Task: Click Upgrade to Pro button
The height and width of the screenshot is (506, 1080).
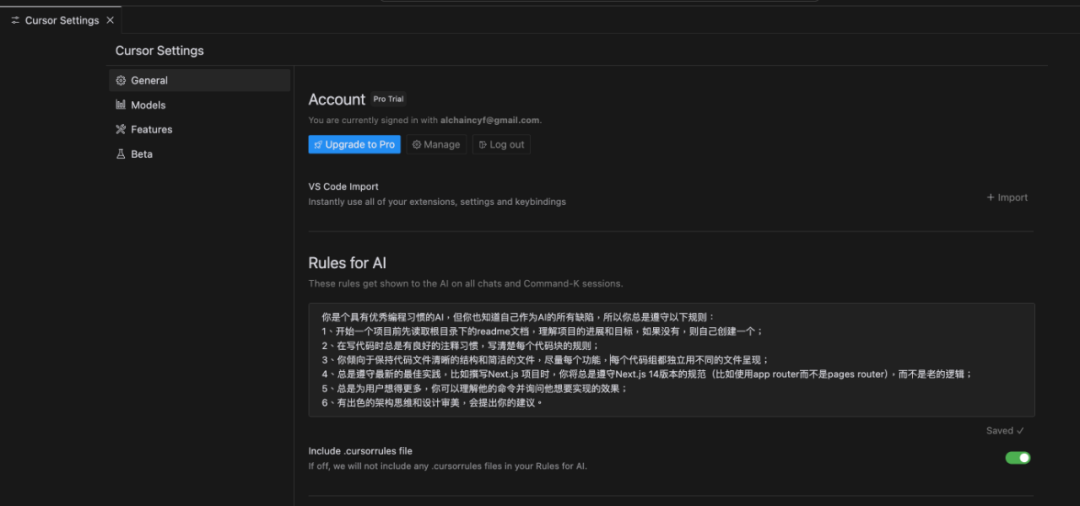Action: pyautogui.click(x=354, y=145)
